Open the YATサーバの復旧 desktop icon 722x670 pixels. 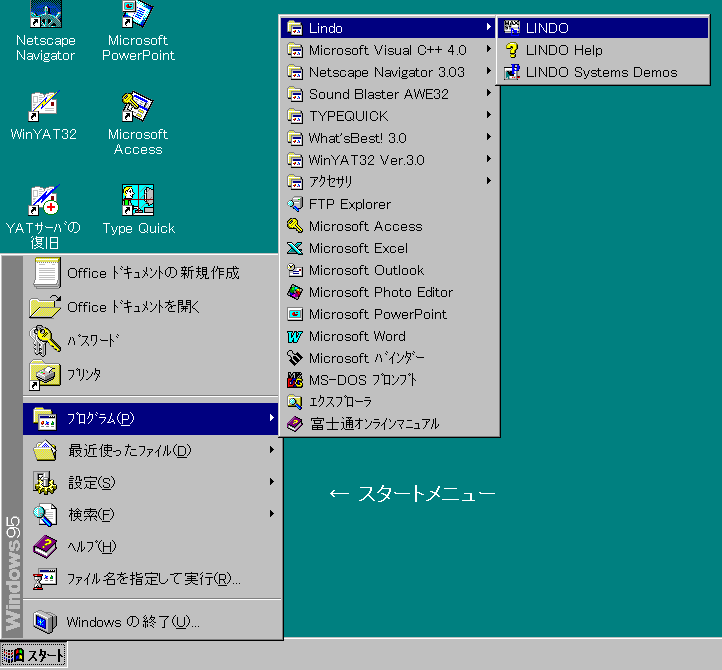coord(45,201)
